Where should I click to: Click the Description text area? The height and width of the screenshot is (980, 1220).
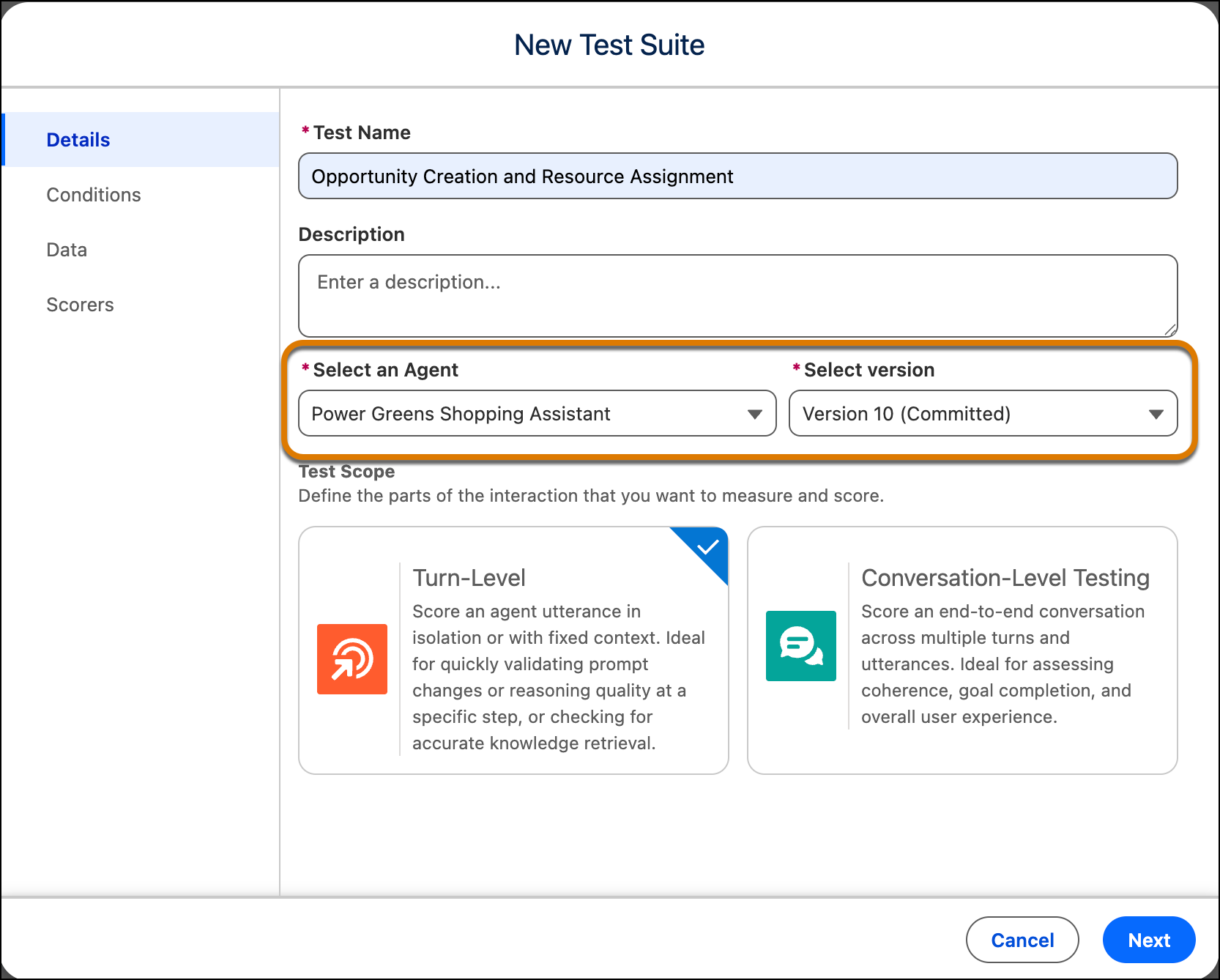[738, 296]
